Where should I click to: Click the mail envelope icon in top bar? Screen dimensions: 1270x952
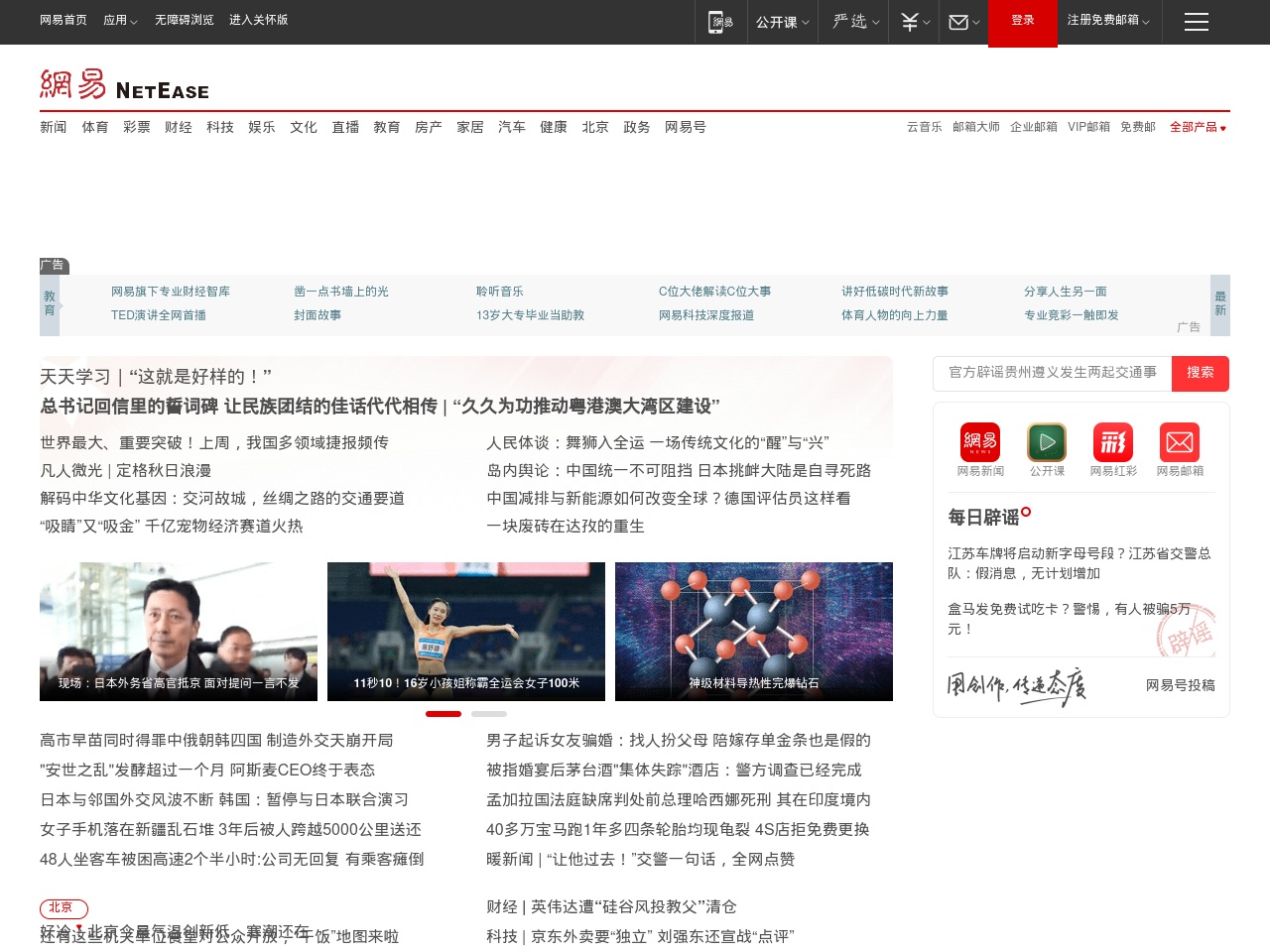958,22
